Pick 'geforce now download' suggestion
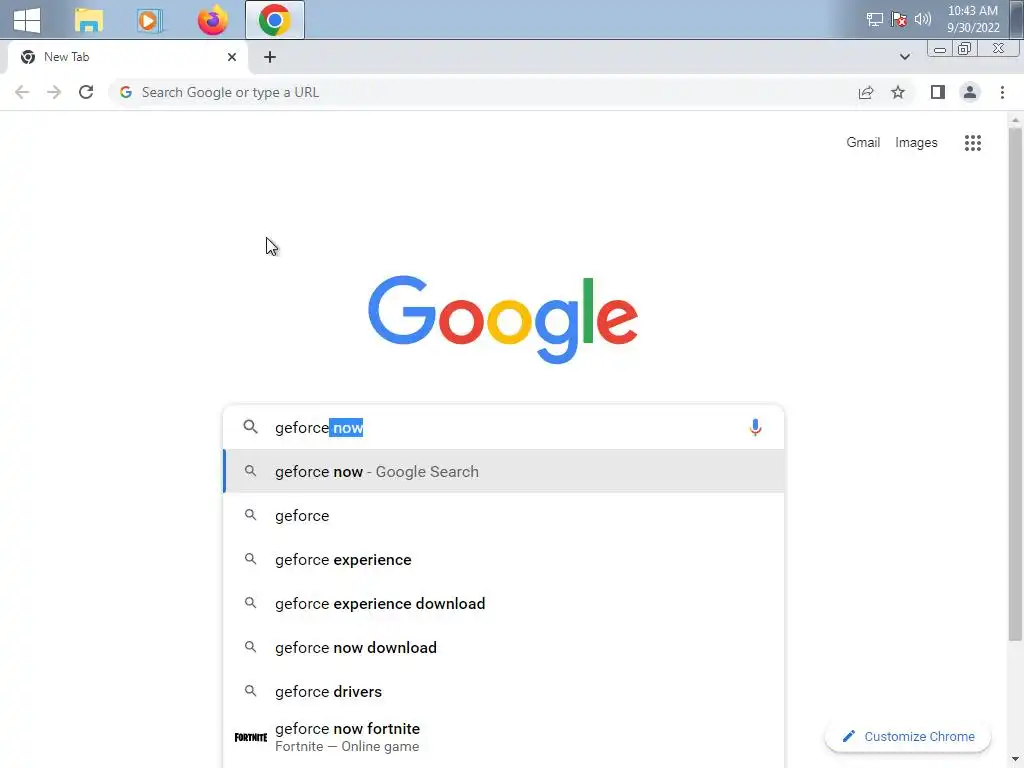 click(504, 647)
